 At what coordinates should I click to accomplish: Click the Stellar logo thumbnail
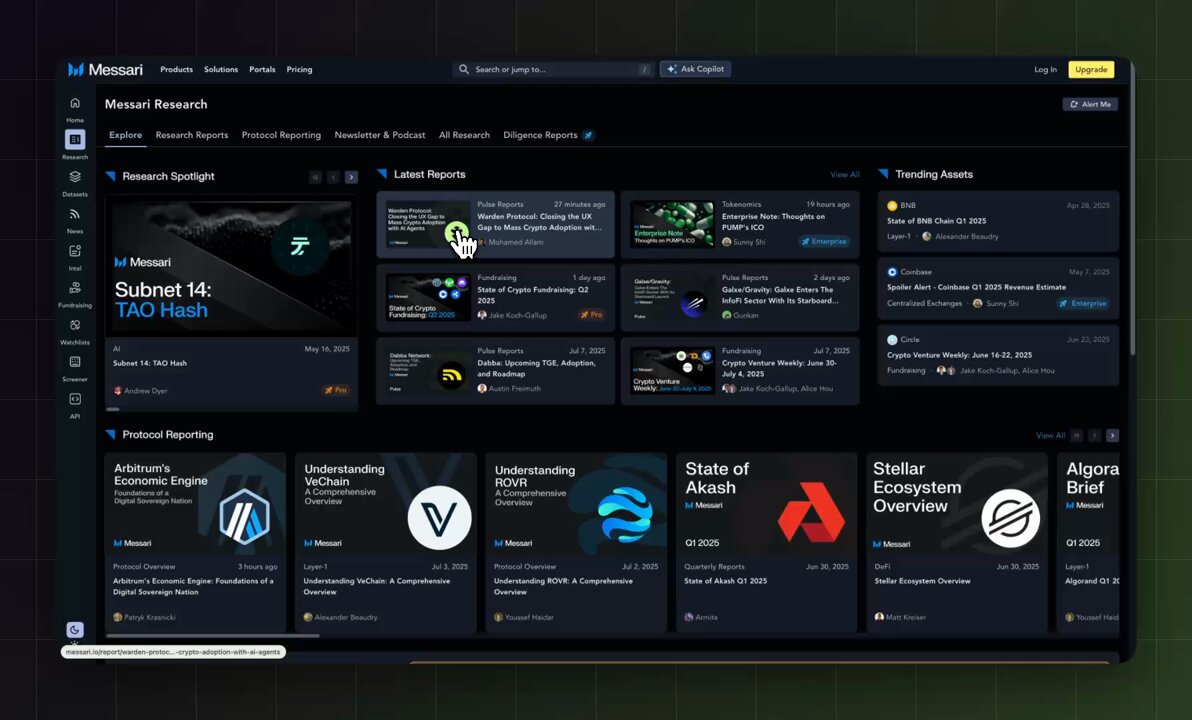pos(1010,519)
